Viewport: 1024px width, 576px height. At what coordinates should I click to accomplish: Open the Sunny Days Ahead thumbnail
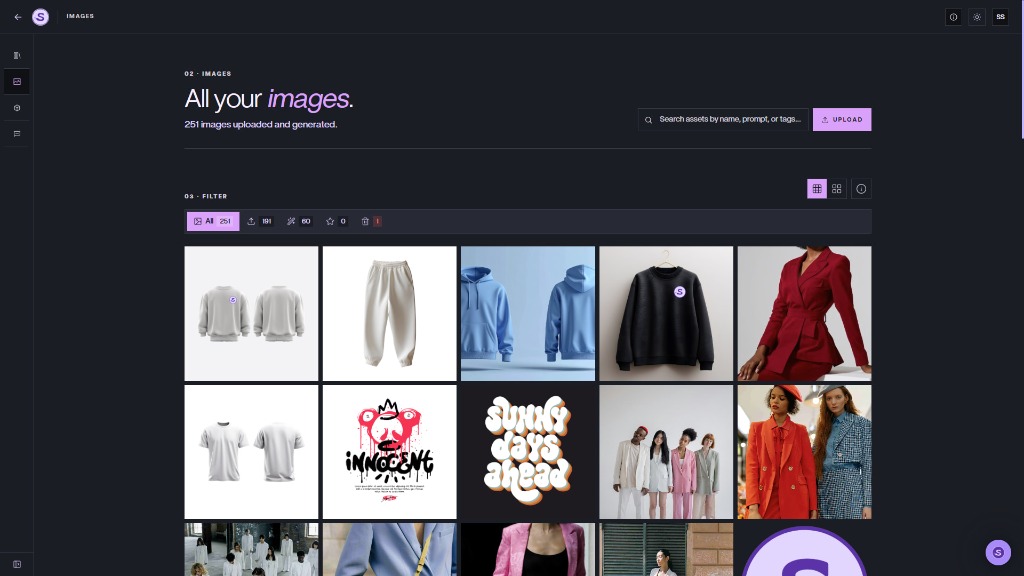click(x=528, y=452)
